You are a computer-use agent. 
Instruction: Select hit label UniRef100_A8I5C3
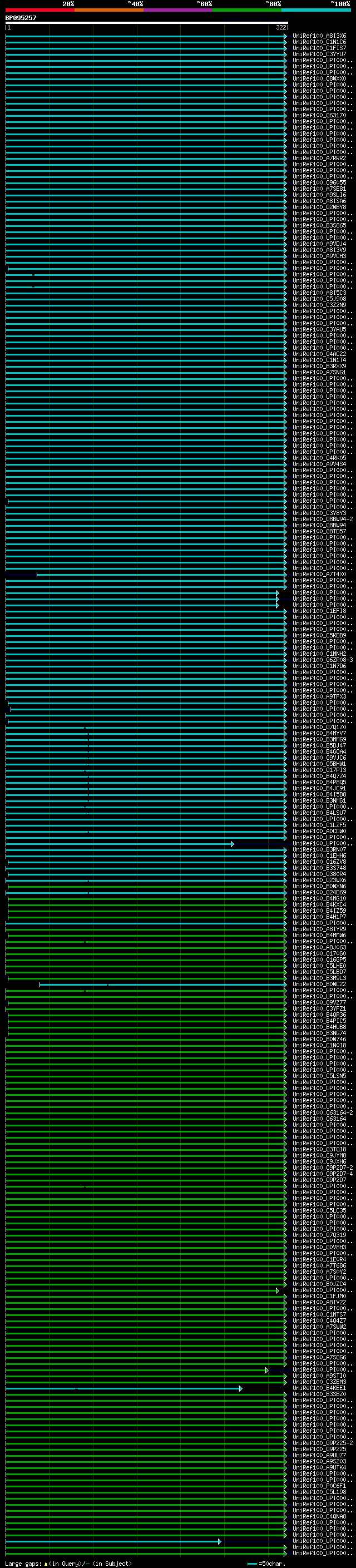319,293
